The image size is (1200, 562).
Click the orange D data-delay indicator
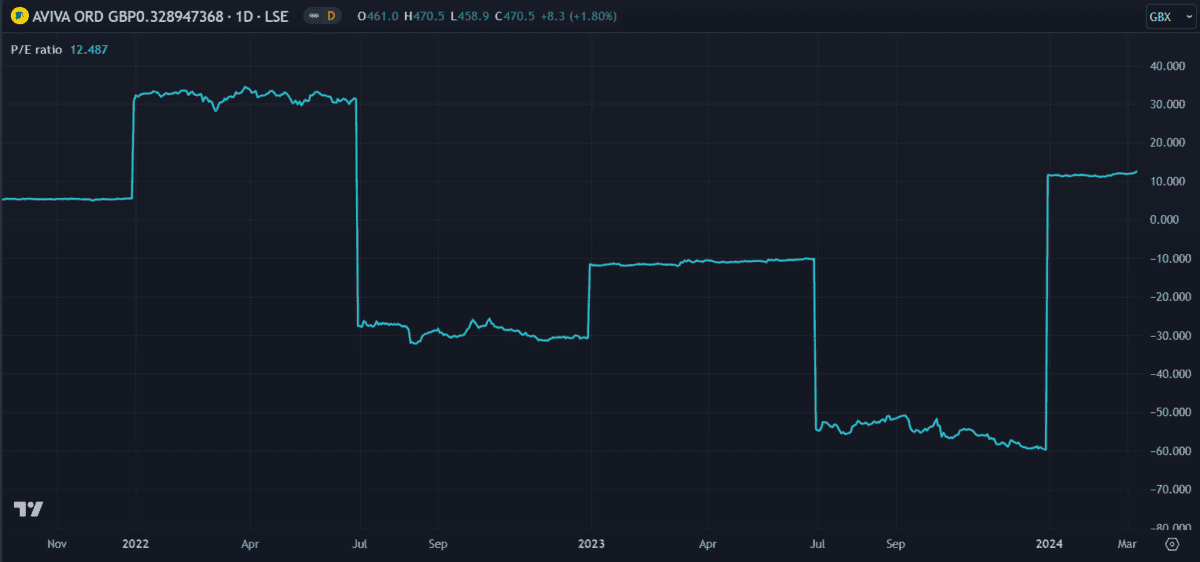(332, 16)
